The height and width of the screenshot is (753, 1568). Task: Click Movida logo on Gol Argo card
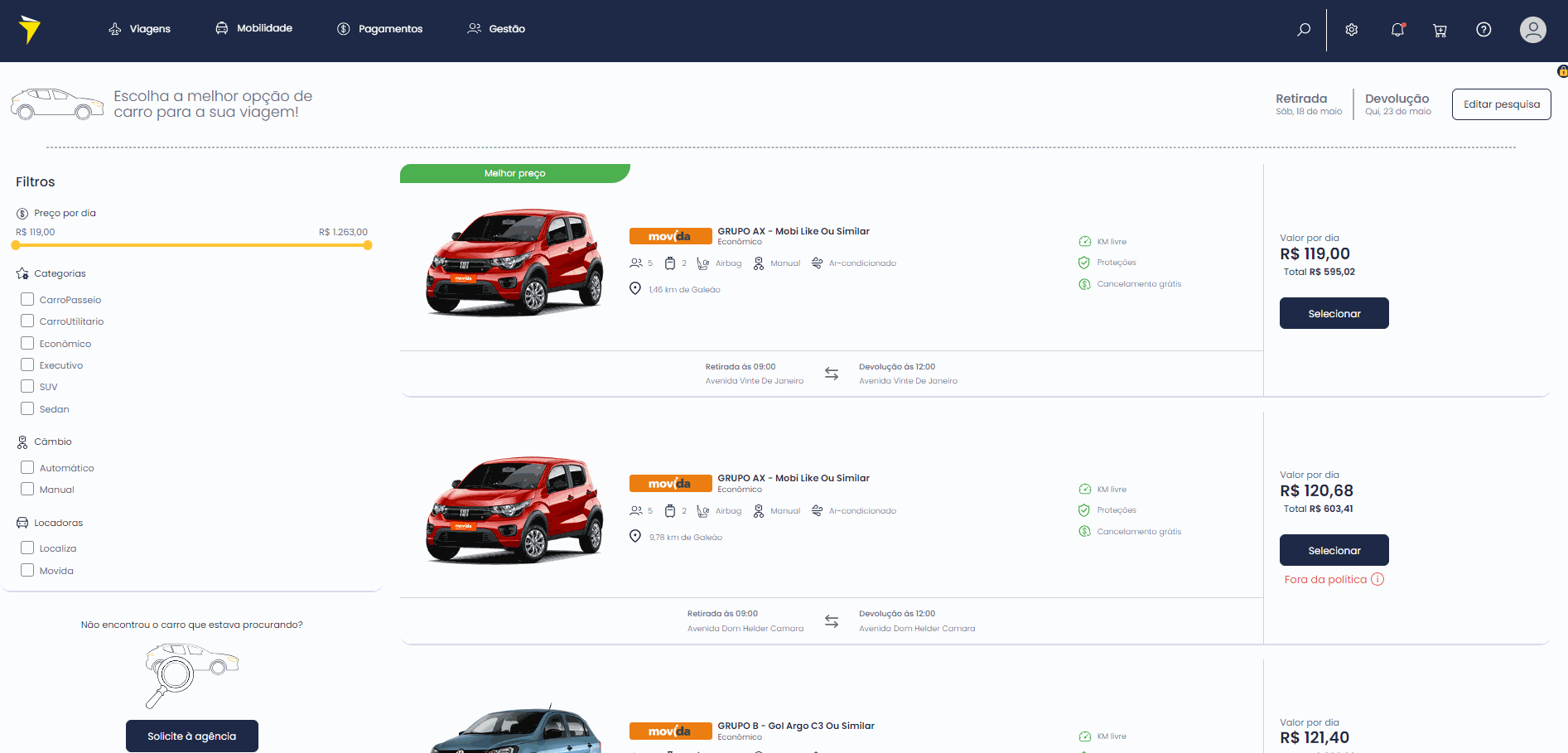670,731
